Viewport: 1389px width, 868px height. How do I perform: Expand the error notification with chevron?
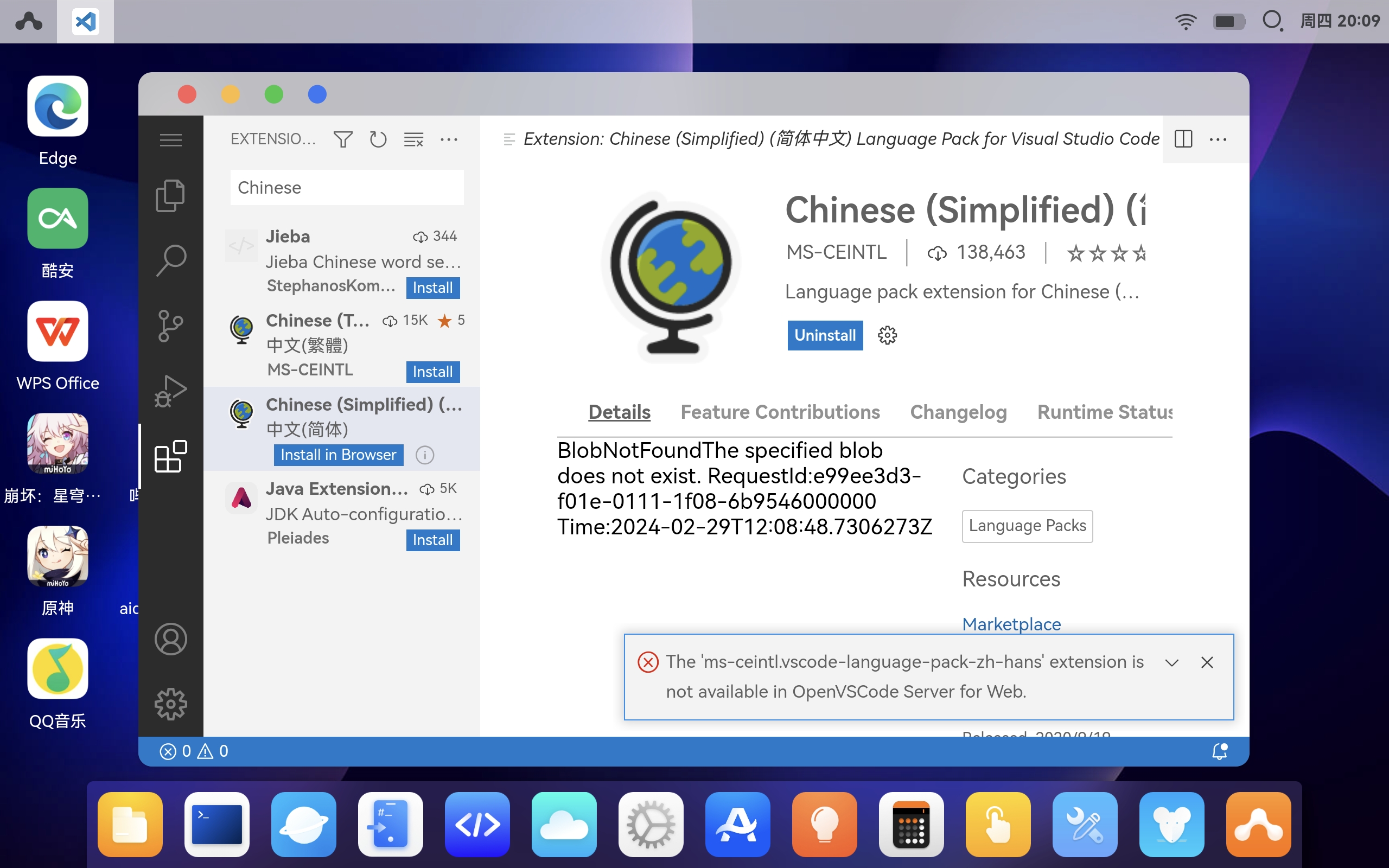coord(1172,662)
